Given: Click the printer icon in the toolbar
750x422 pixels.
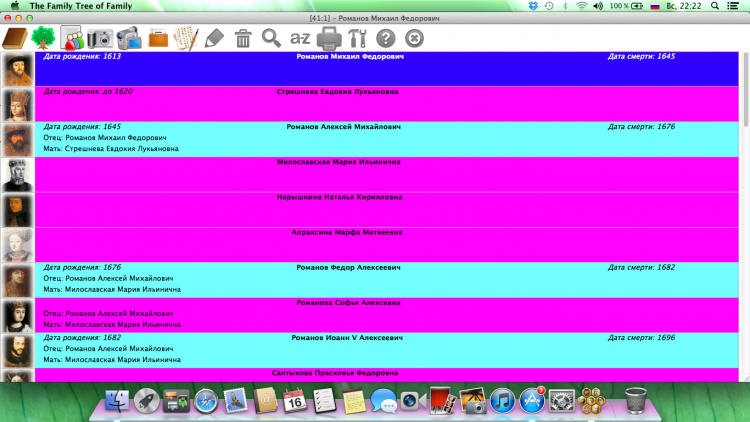Looking at the screenshot, I should coord(329,38).
